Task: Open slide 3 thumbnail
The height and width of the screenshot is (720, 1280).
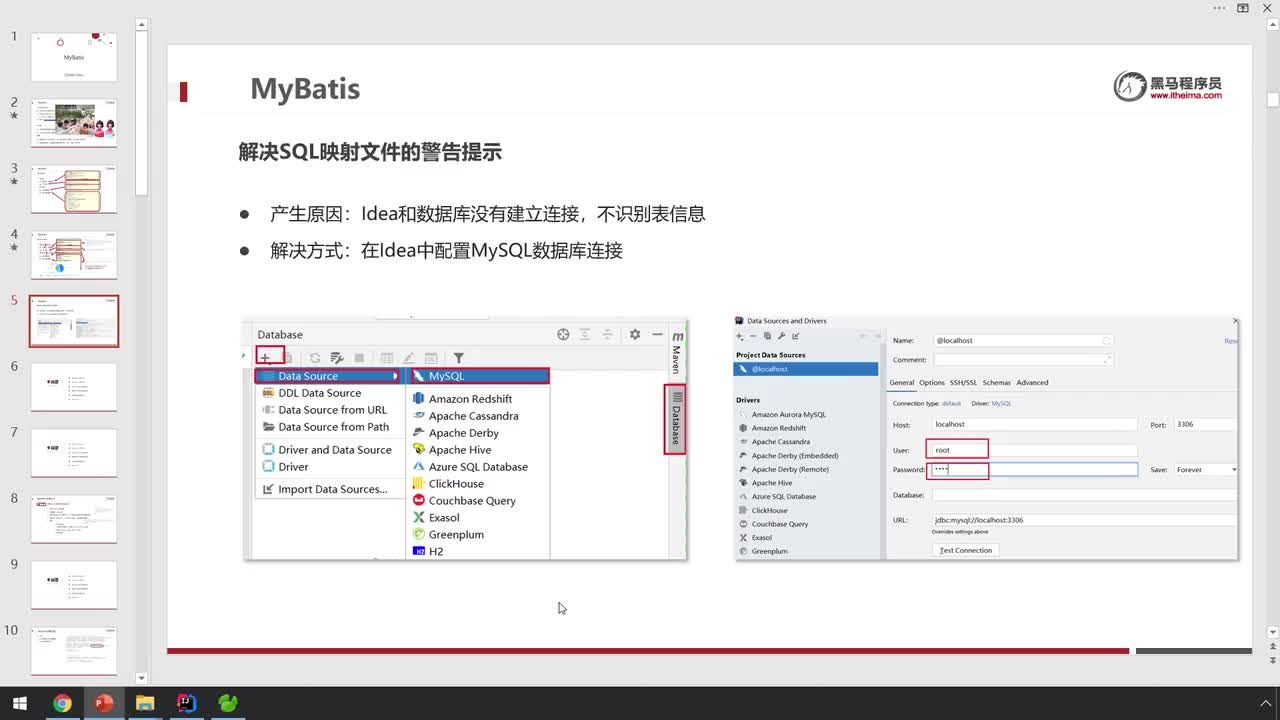Action: click(74, 189)
